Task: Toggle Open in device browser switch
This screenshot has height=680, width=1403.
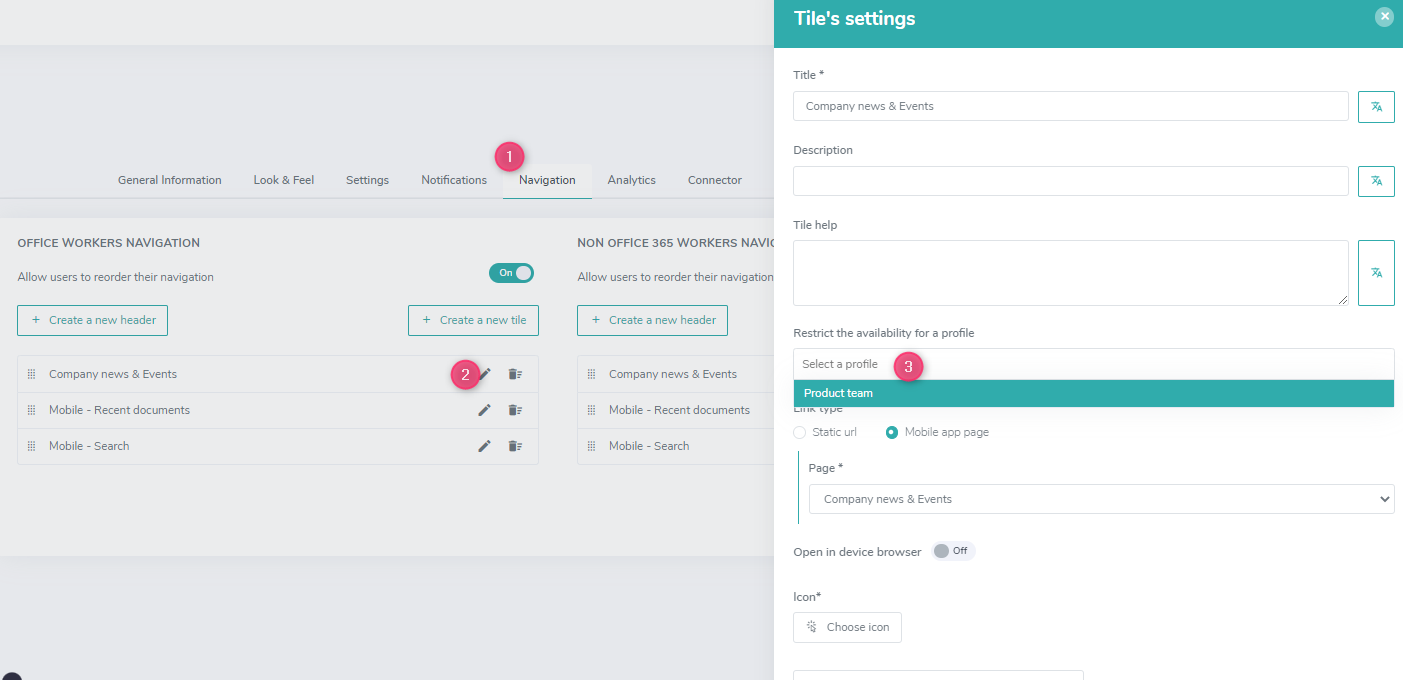Action: point(953,551)
